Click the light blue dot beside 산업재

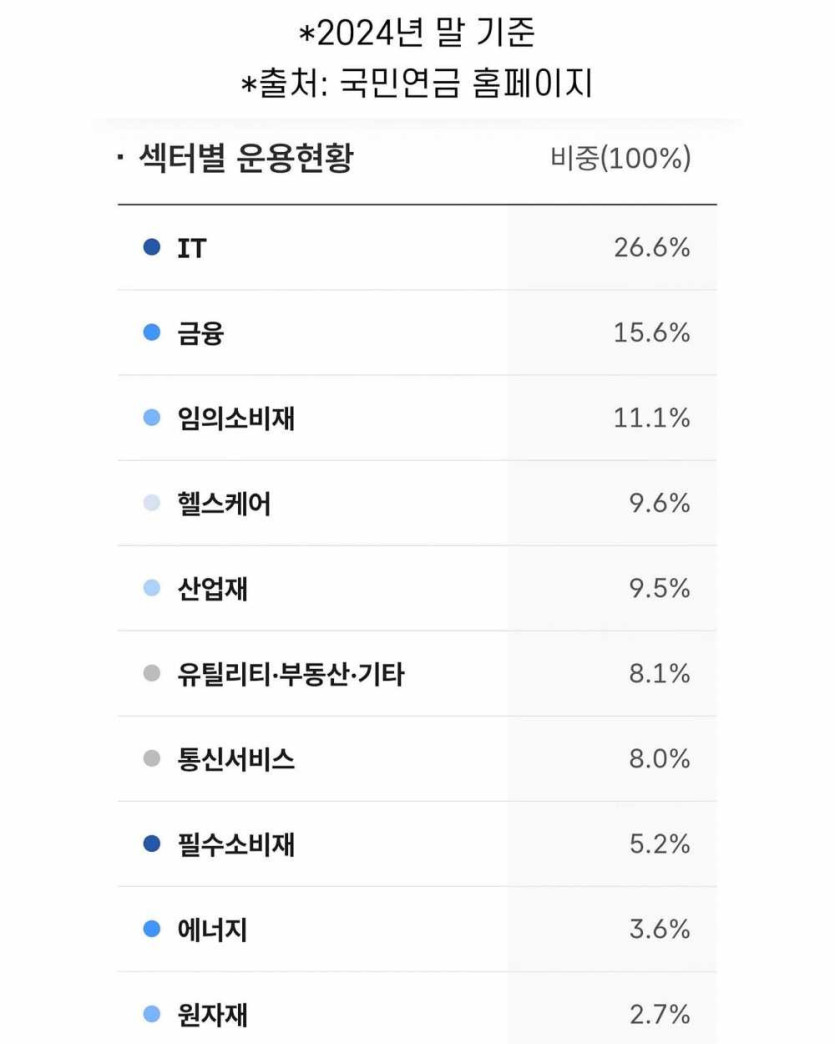pos(152,589)
